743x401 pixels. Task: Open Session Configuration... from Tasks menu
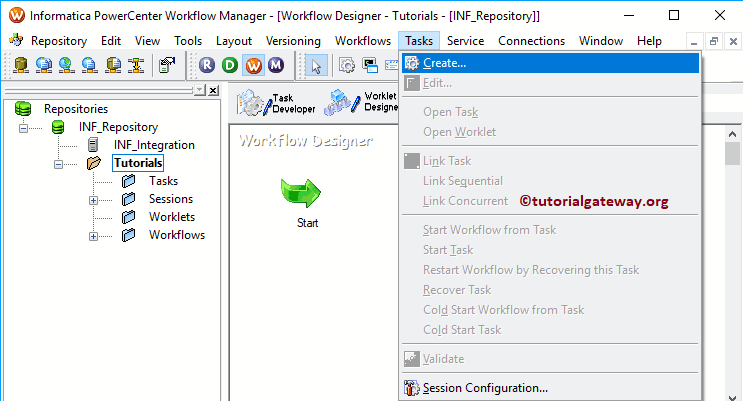pos(550,388)
